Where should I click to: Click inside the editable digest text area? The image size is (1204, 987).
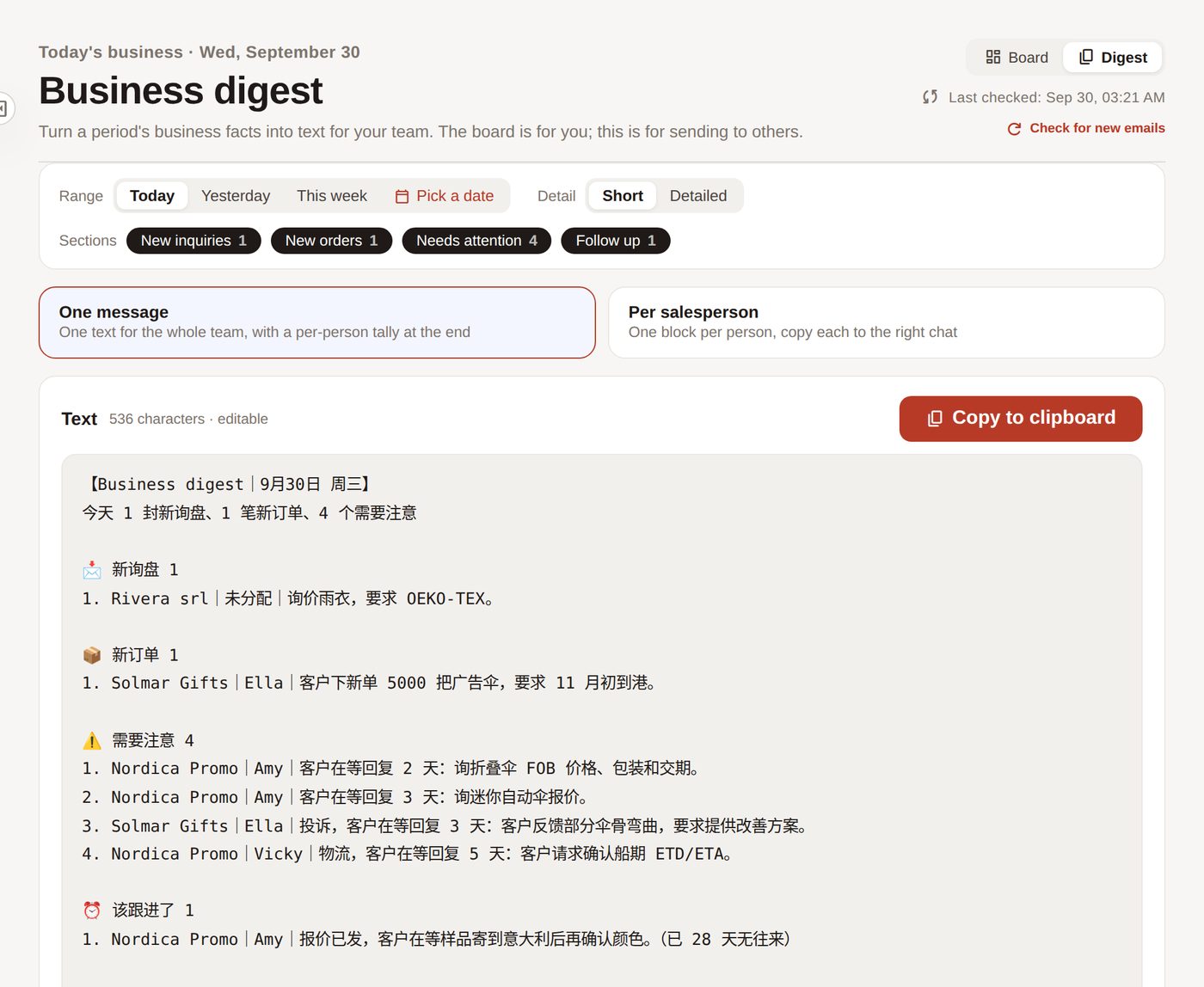(602, 720)
